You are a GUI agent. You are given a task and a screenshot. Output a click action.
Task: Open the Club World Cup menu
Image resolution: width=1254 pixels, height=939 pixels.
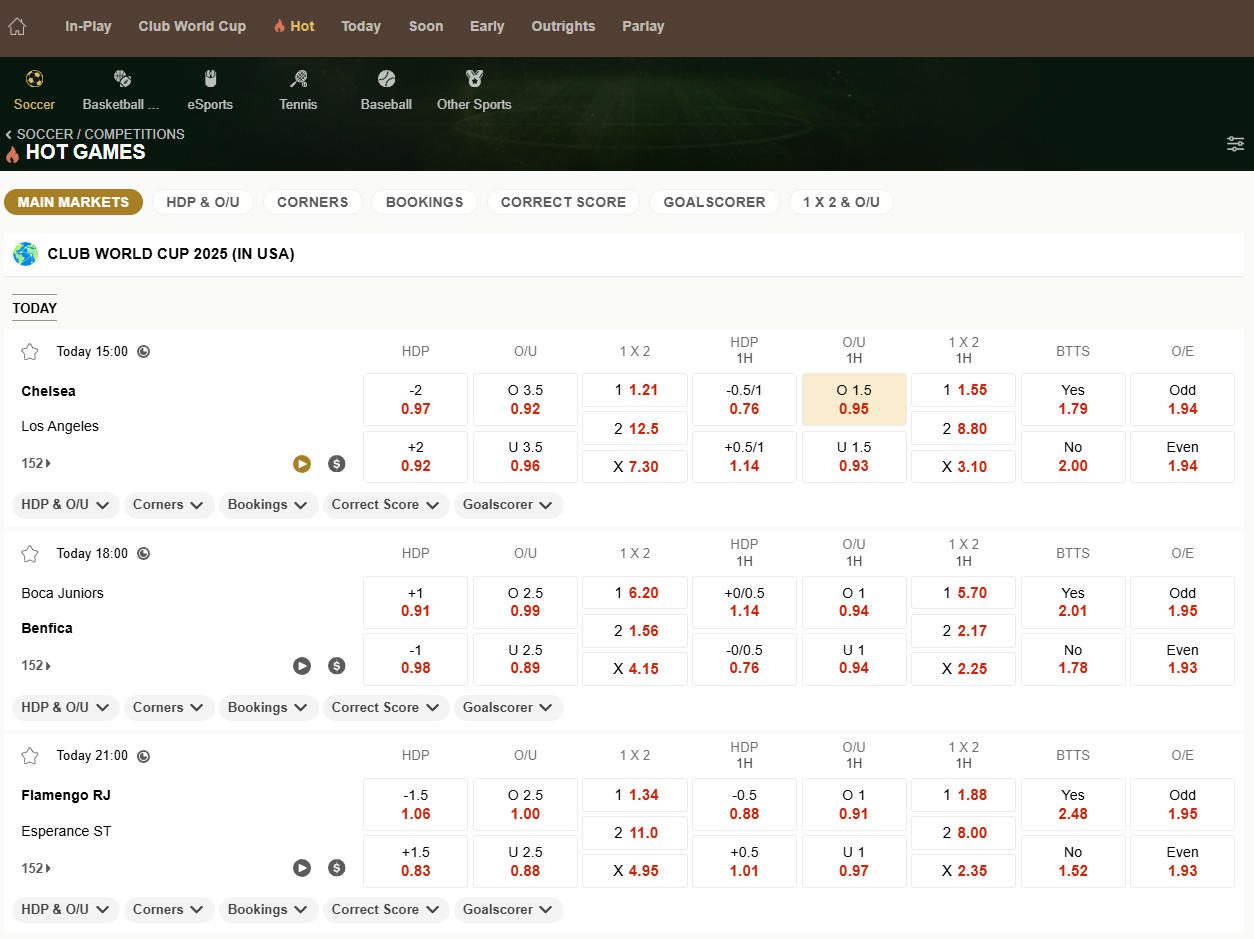192,27
